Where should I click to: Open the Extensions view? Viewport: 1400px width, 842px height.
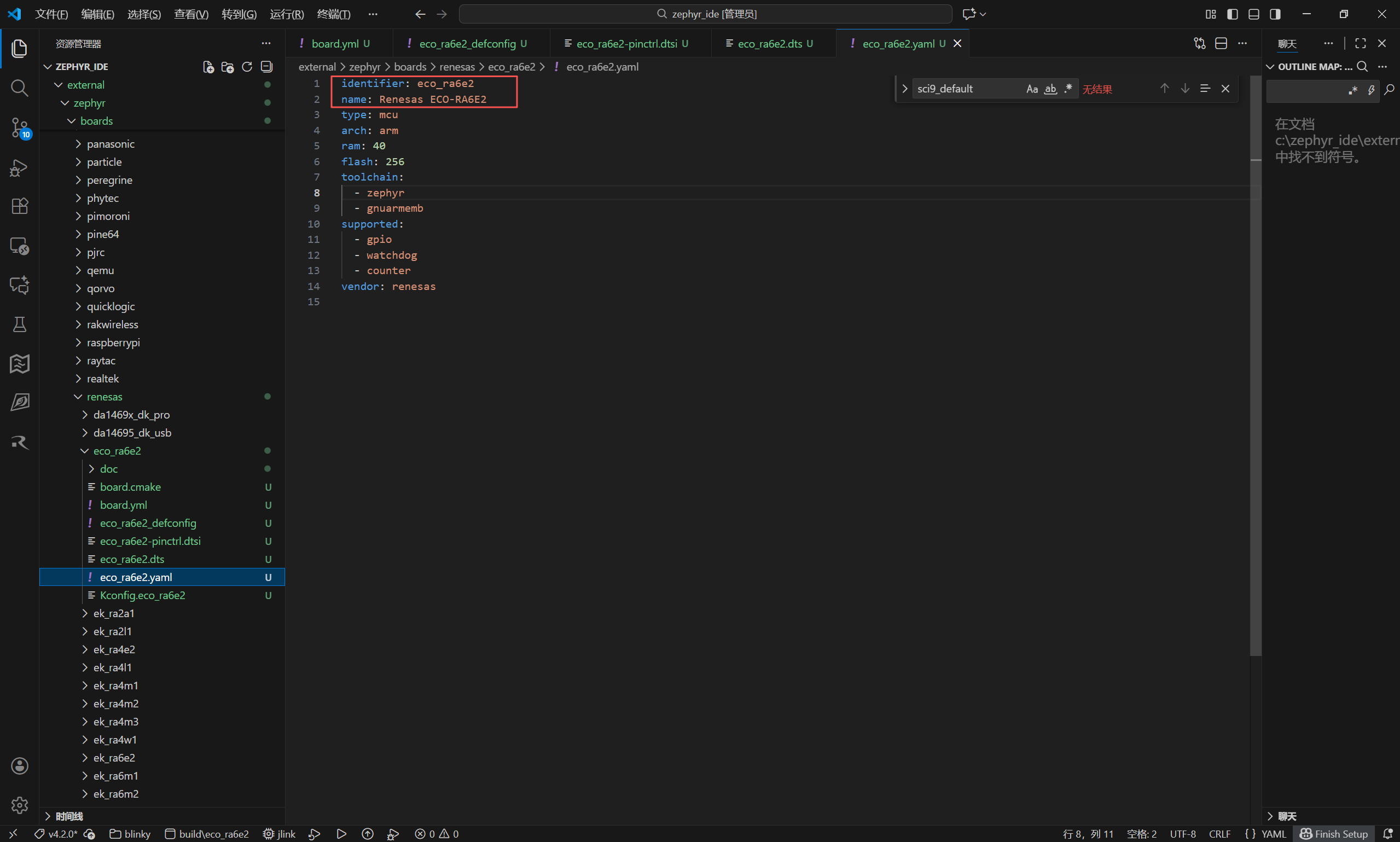coord(19,206)
